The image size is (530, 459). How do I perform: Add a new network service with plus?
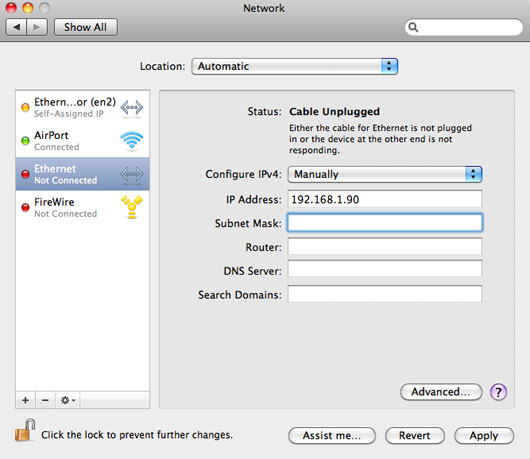[x=25, y=400]
